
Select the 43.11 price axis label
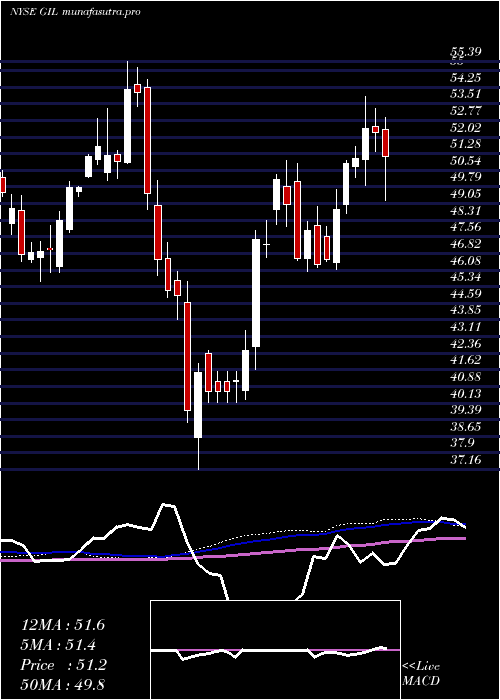tap(465, 327)
